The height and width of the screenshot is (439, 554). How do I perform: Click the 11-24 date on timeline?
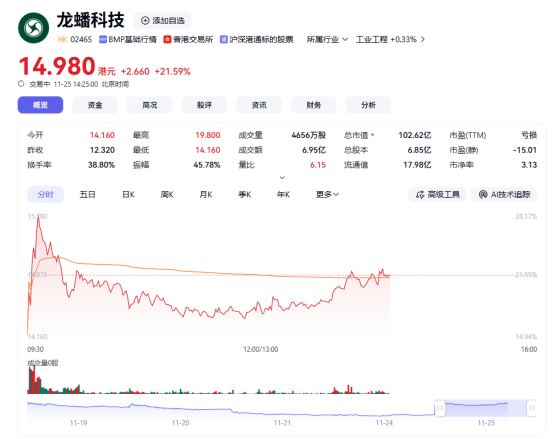click(384, 423)
